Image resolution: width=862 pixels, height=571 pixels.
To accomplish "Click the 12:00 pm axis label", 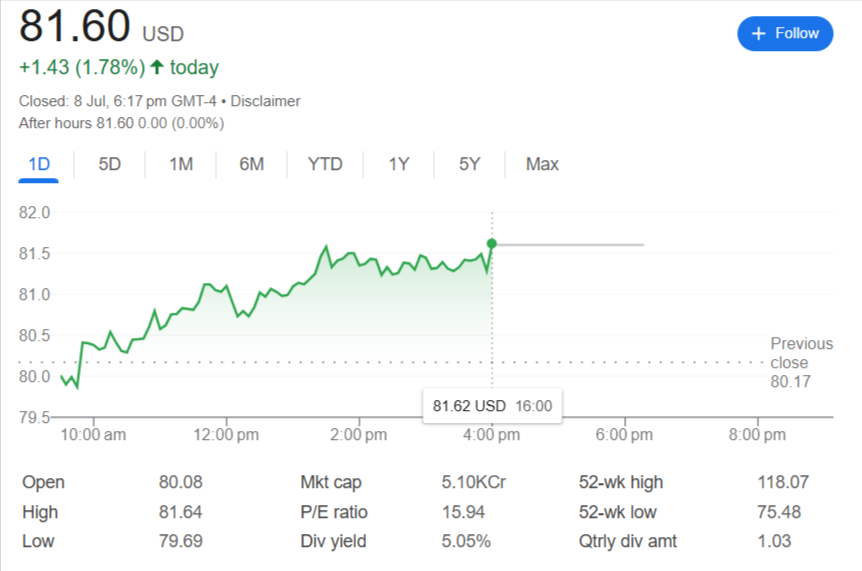I will pos(226,435).
